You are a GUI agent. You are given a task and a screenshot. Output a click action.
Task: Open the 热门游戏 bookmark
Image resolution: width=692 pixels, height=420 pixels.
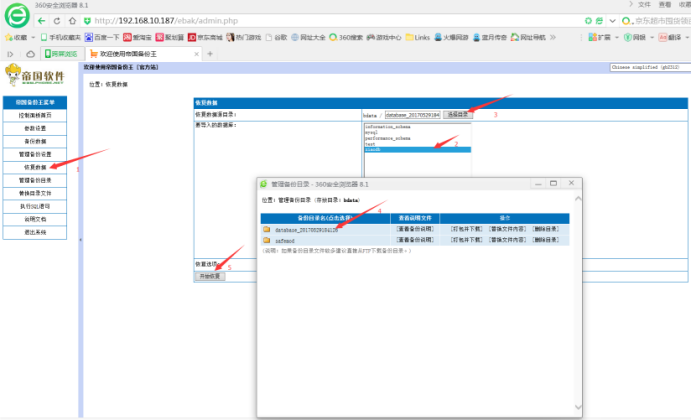point(244,38)
